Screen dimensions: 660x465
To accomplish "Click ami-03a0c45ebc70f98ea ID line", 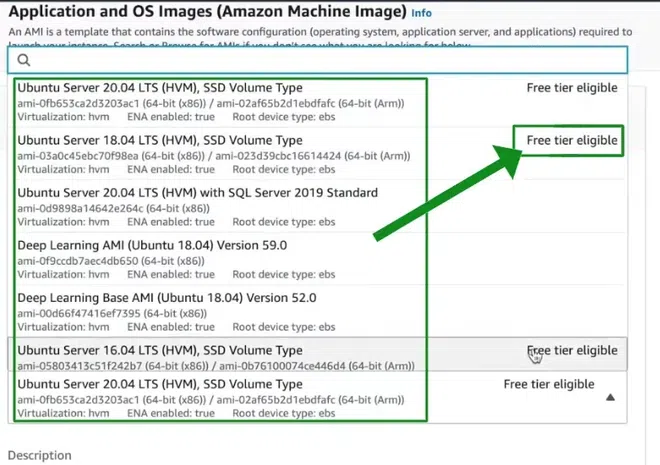I will tap(214, 156).
